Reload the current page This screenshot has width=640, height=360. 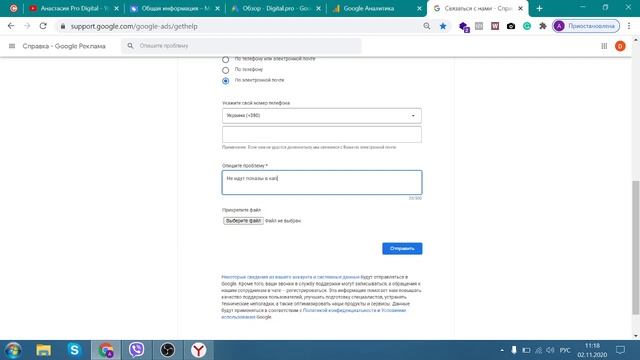click(x=43, y=26)
